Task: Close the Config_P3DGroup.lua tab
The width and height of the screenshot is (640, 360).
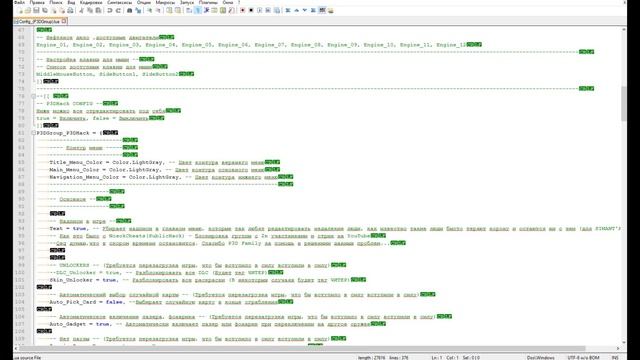Action: [x=64, y=21]
